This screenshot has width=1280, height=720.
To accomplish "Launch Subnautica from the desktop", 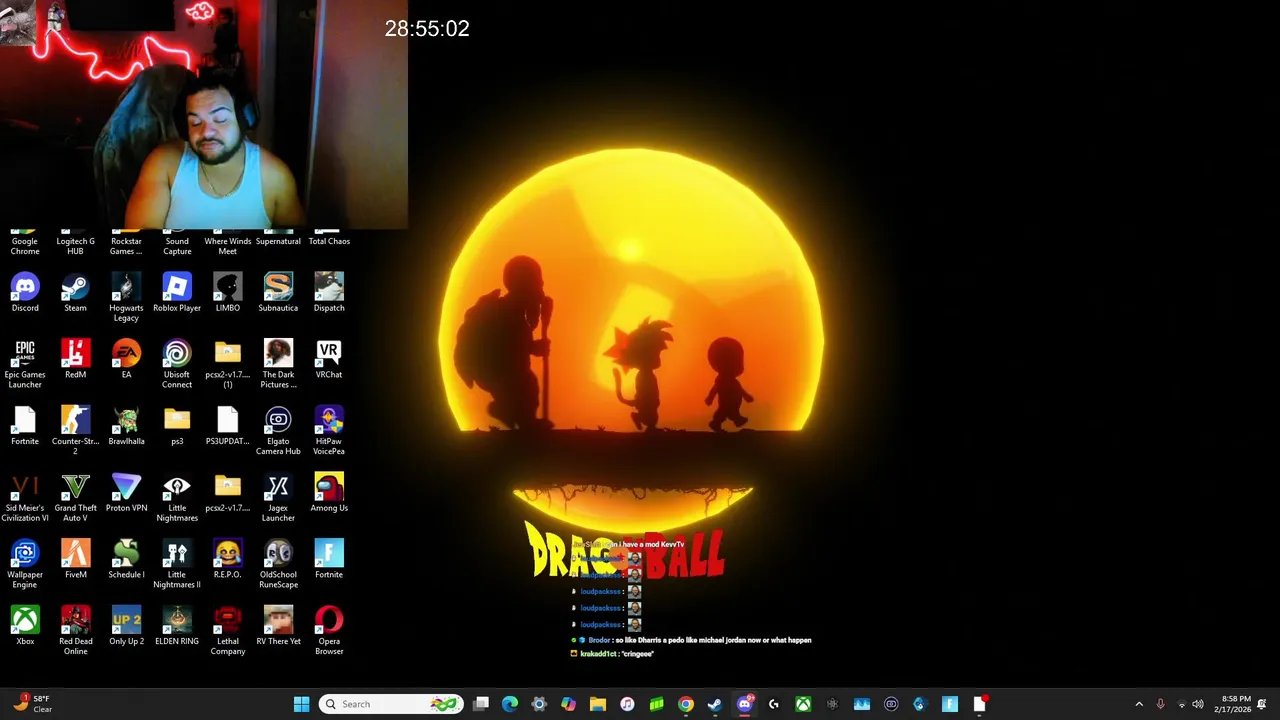I will pyautogui.click(x=278, y=293).
